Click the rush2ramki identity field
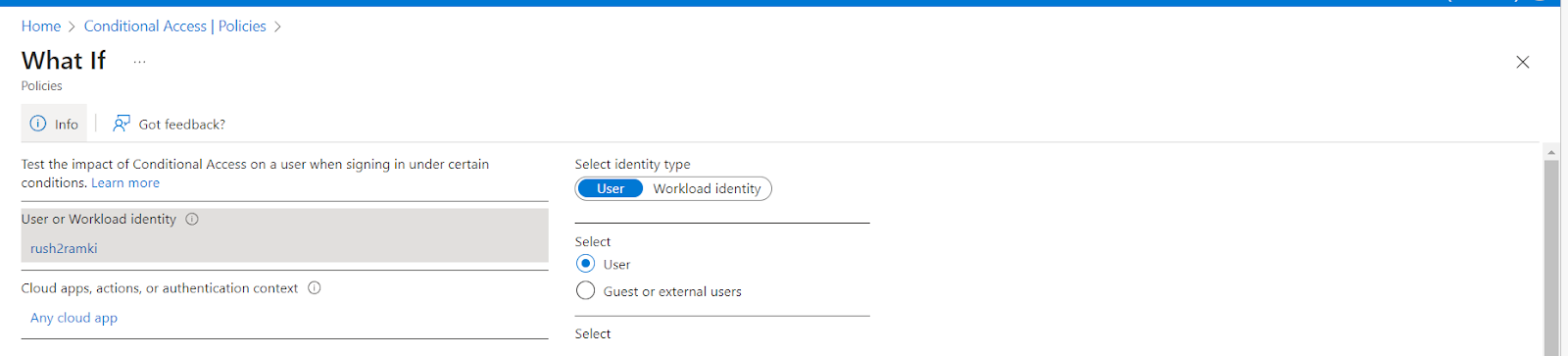 285,248
